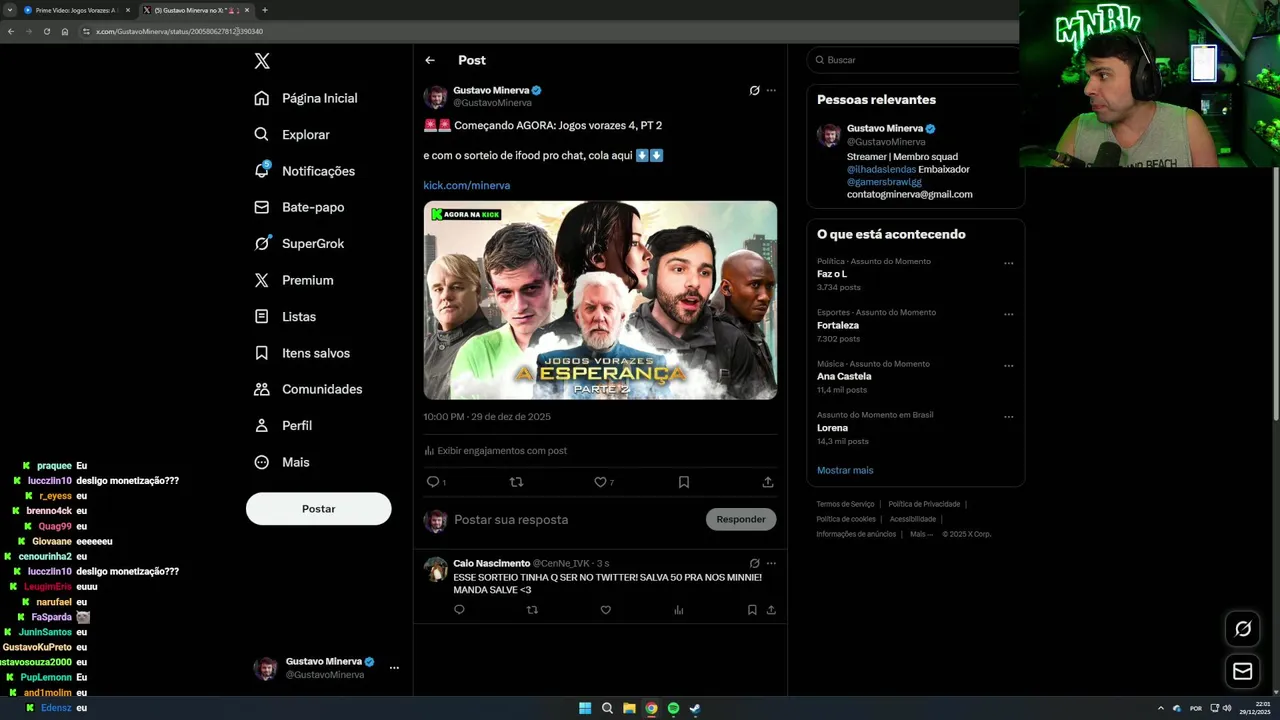The height and width of the screenshot is (720, 1280).
Task: Repost Caio Nascimento's reply
Action: coord(532,610)
